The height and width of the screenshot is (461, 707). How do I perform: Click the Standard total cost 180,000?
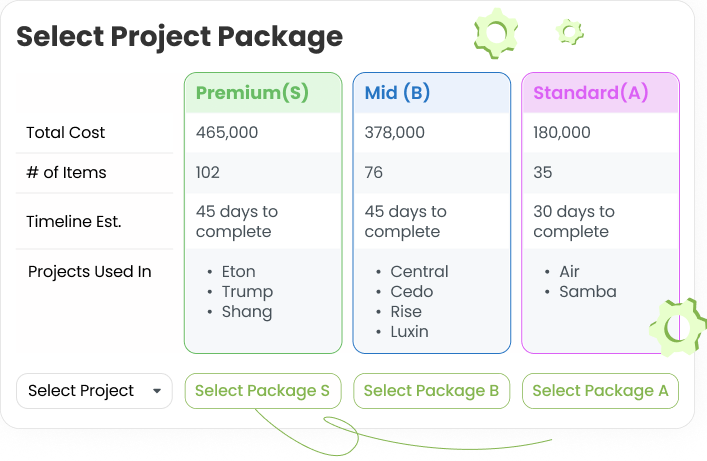pyautogui.click(x=561, y=133)
